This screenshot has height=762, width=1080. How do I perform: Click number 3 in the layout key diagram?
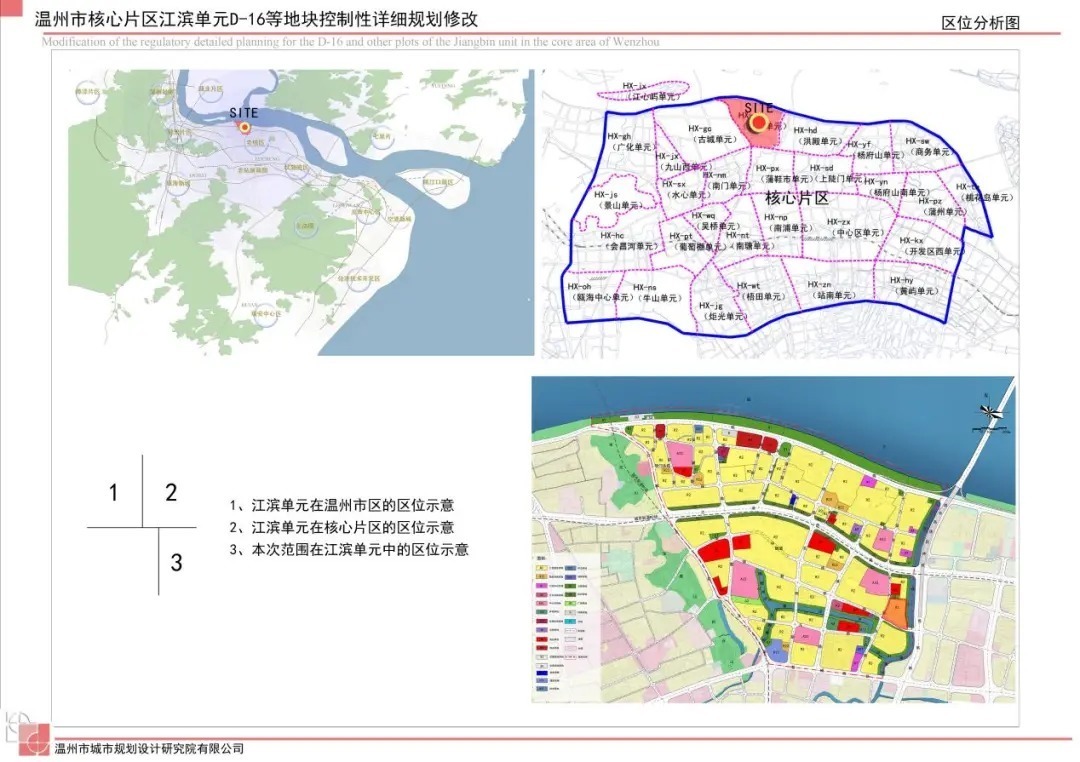pos(176,562)
